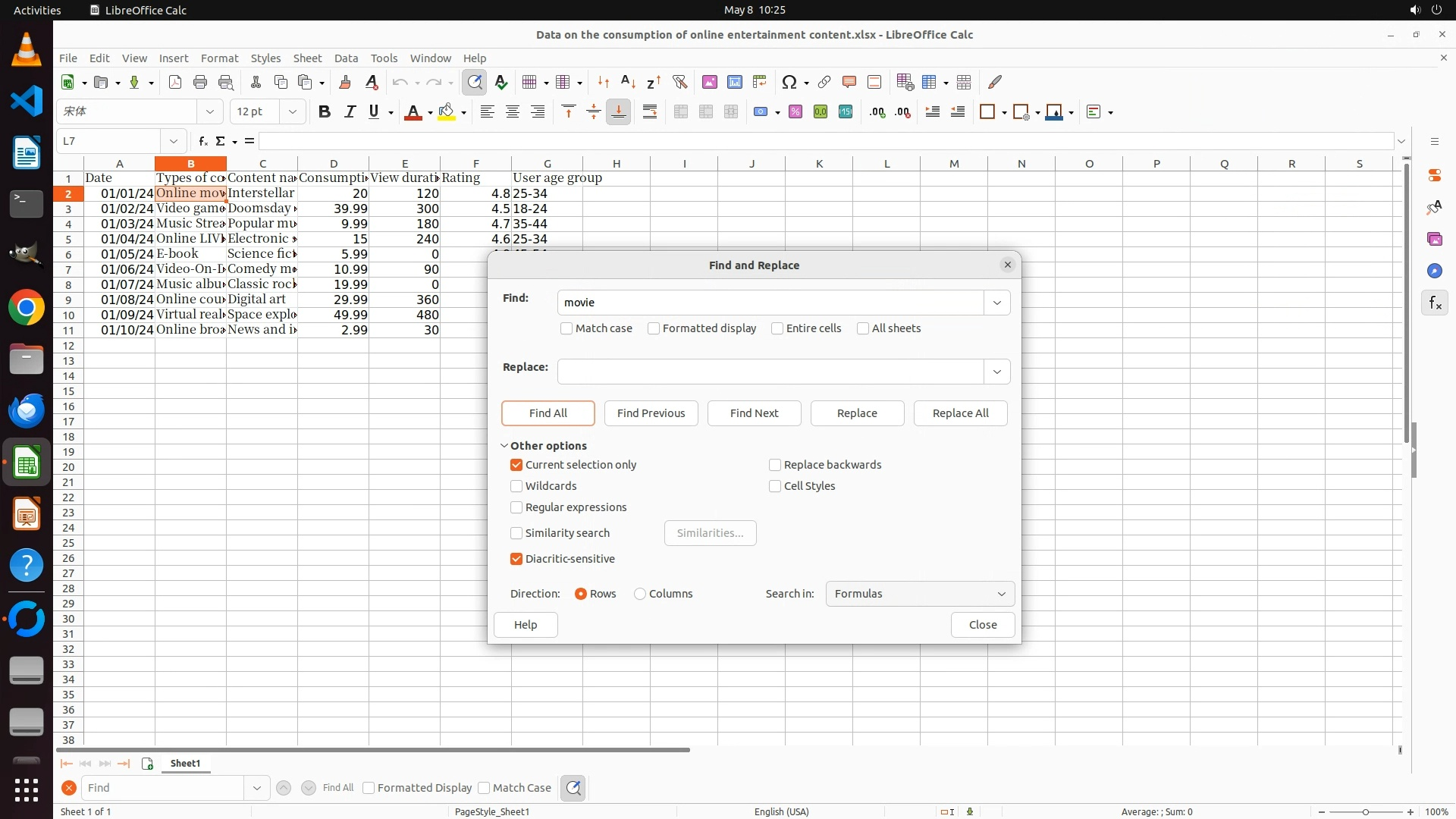Click the Find Next button
The image size is (1456, 819).
[754, 413]
